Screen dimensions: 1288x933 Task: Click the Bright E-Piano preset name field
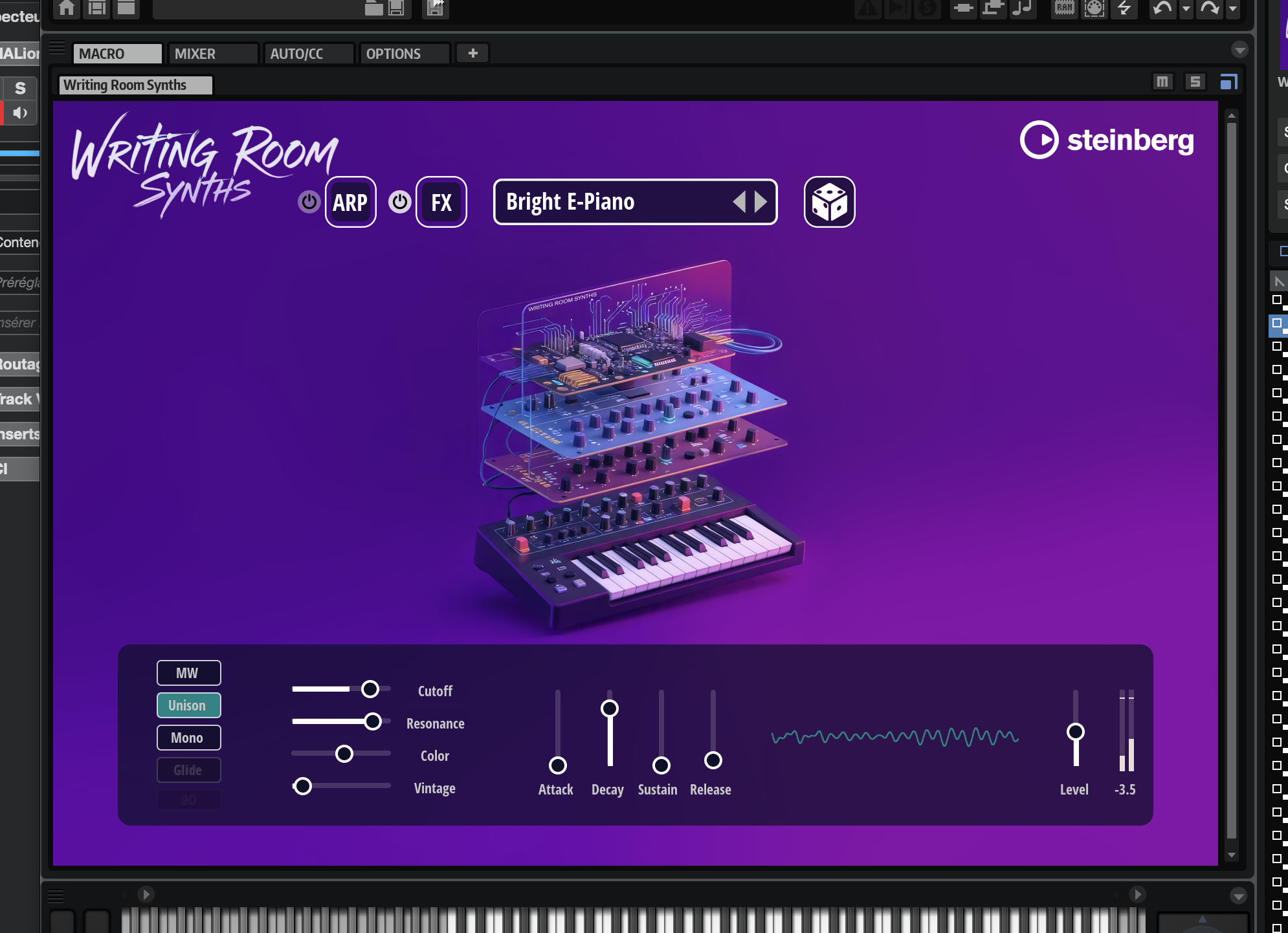(x=608, y=202)
